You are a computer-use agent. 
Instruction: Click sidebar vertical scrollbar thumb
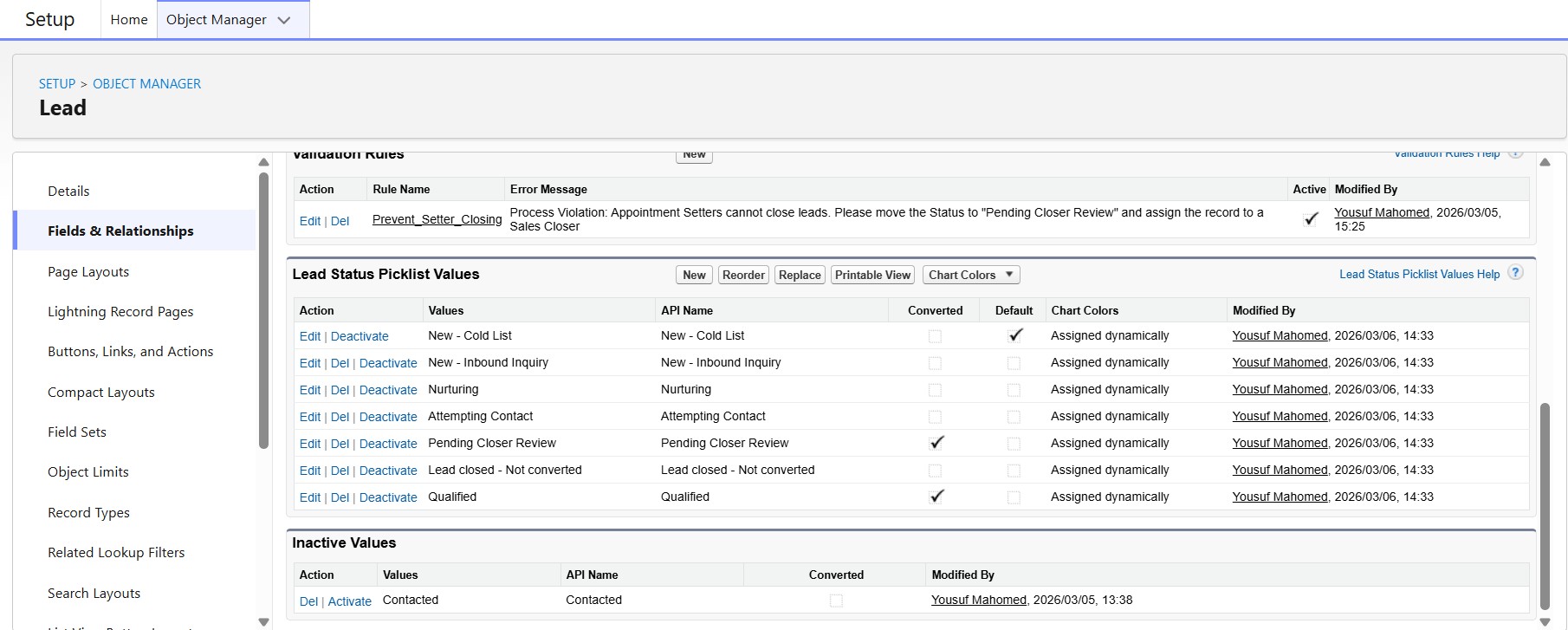click(x=264, y=310)
